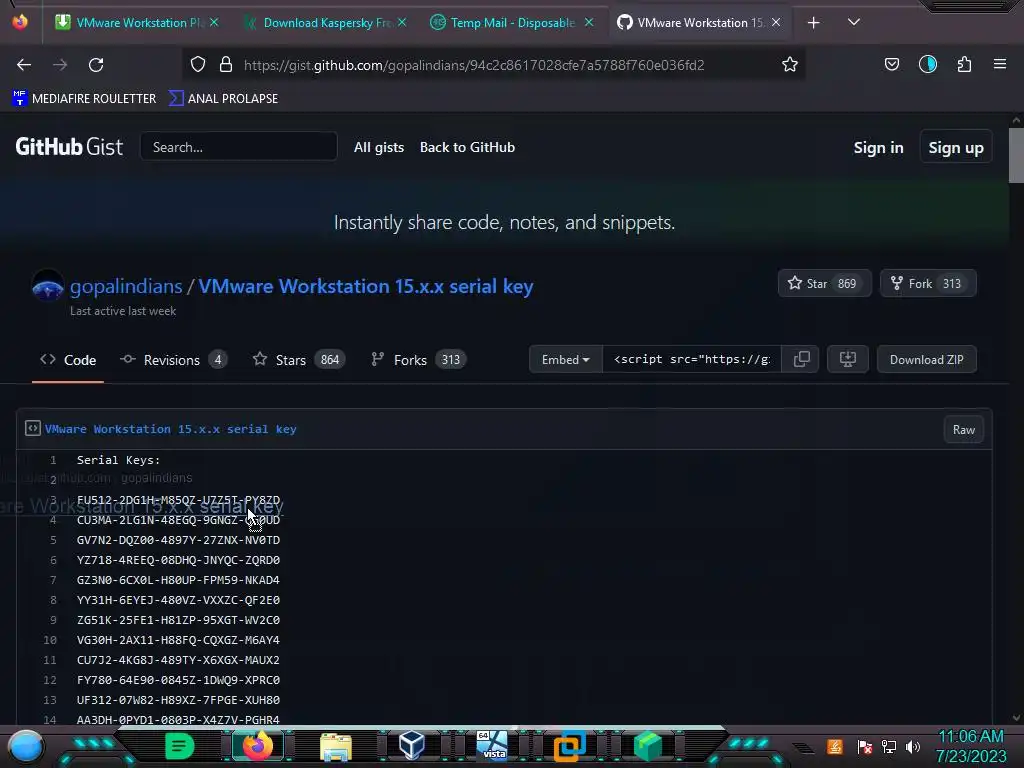Click serial key line starting VG30H

point(178,640)
